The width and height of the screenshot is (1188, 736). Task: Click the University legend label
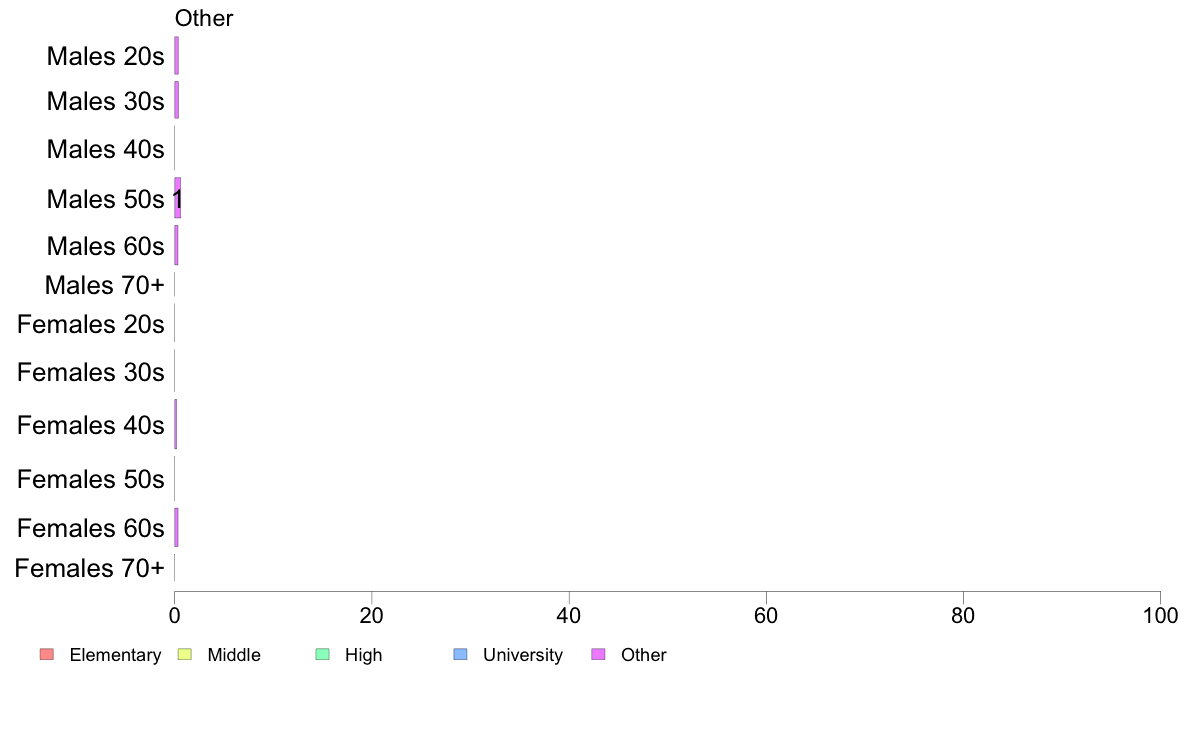click(x=523, y=655)
